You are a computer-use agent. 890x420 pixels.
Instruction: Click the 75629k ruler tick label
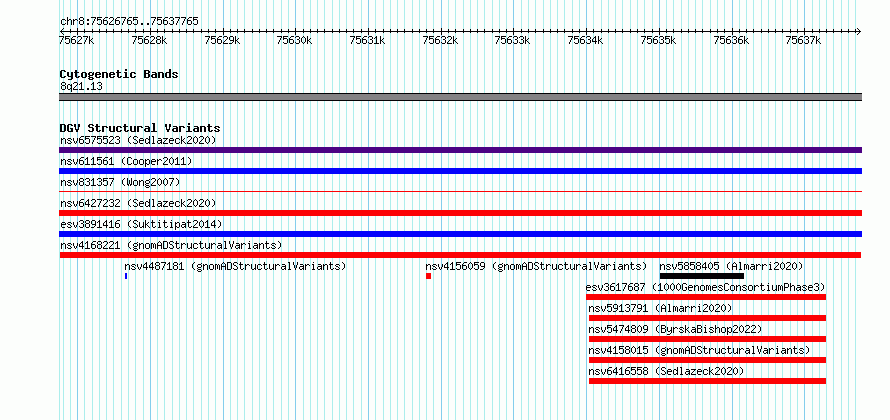pyautogui.click(x=222, y=40)
